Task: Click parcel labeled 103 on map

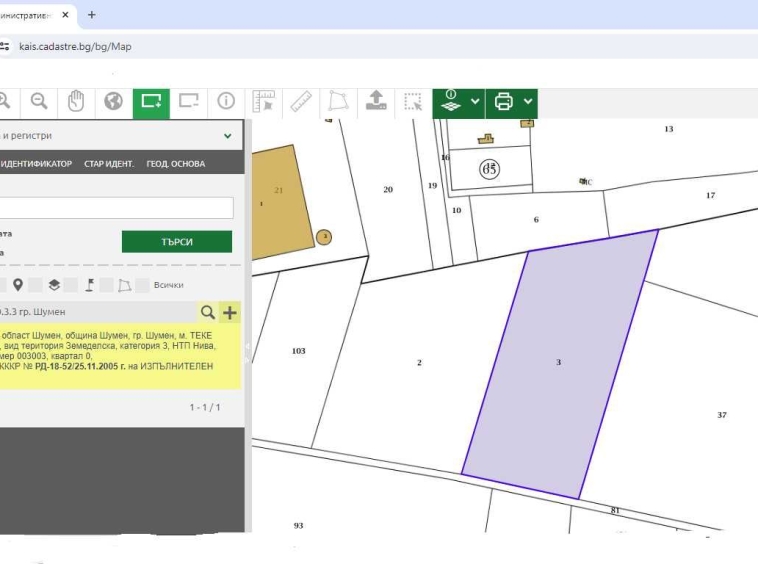Action: click(x=298, y=351)
